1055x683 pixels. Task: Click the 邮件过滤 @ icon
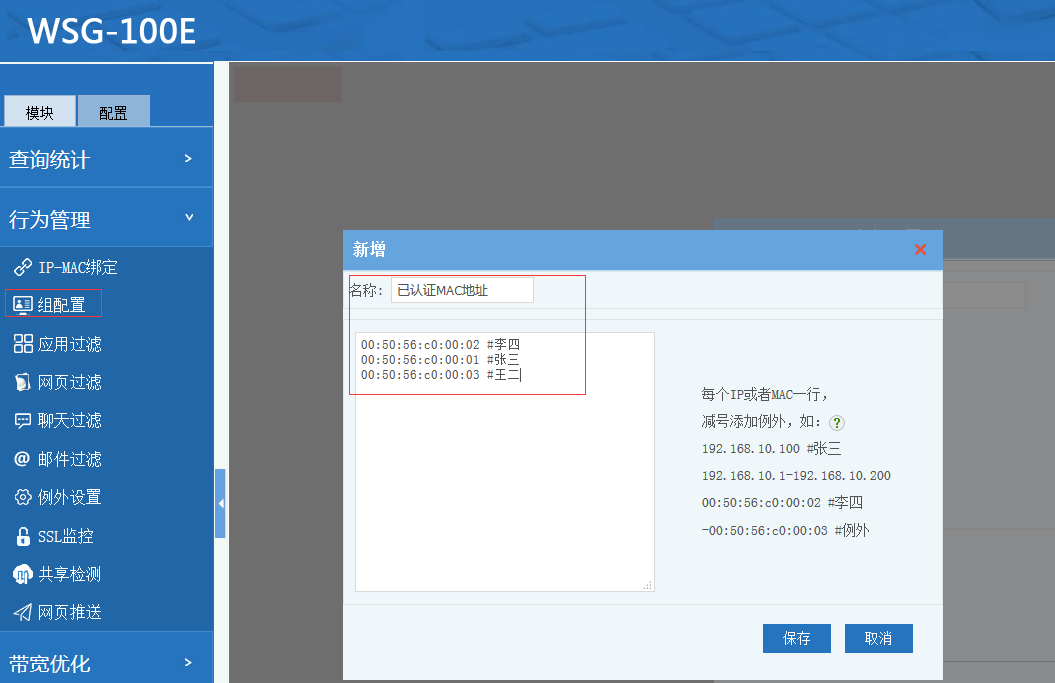[x=22, y=459]
